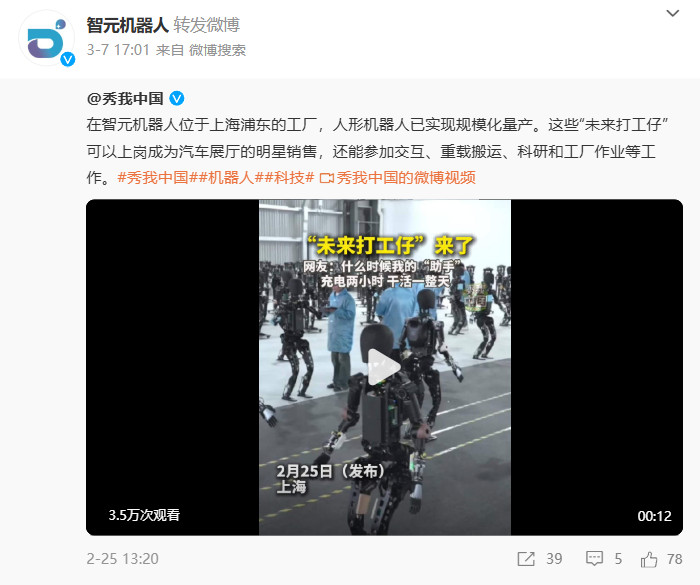The height and width of the screenshot is (585, 700).
Task: Open the repost timestamp 3-7 17:01
Action: [x=118, y=50]
